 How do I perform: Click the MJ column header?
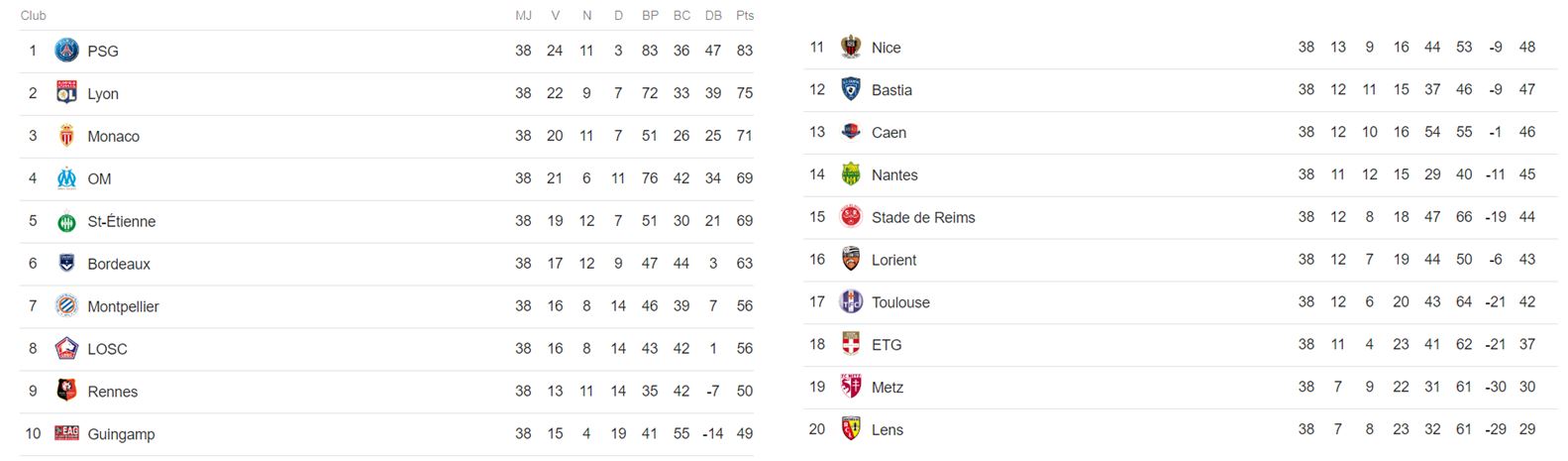523,15
